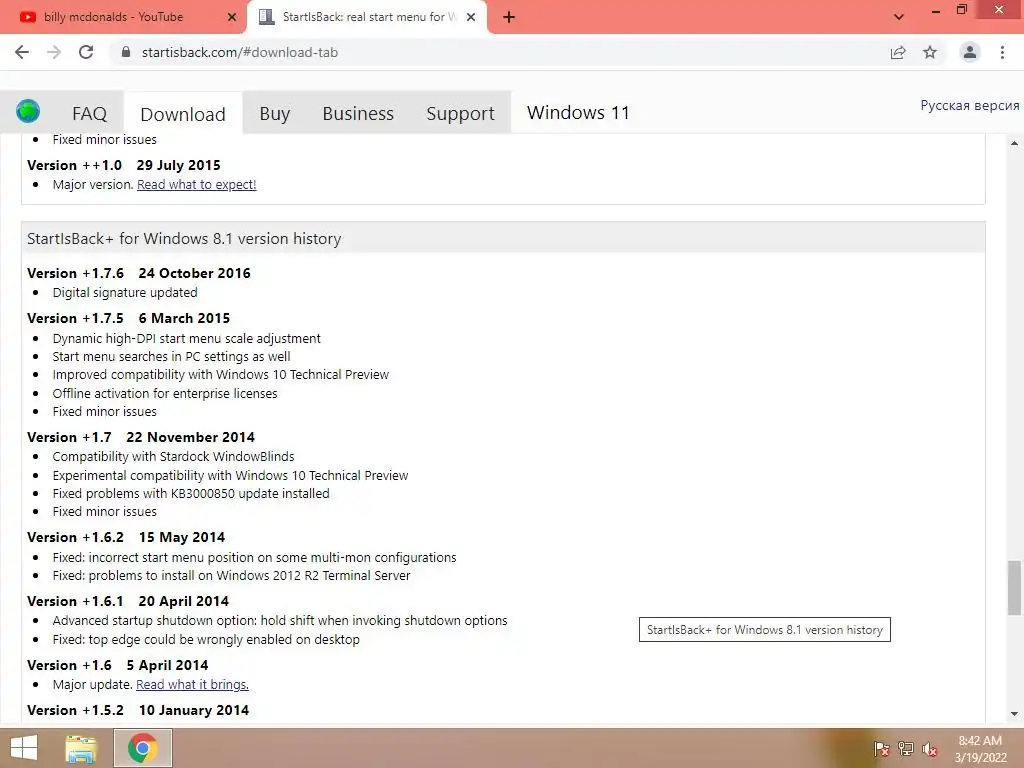Click the Digital signature updated line
This screenshot has width=1024, height=768.
125,293
